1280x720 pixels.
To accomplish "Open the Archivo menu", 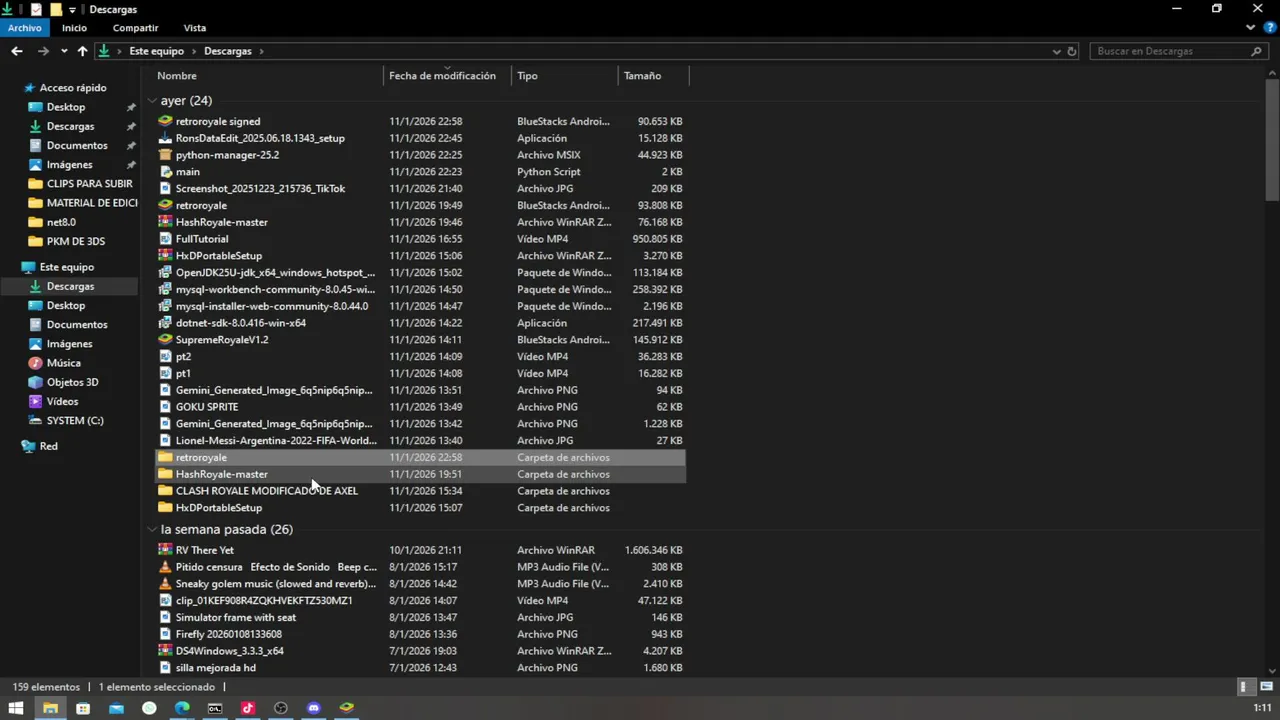I will coord(24,28).
